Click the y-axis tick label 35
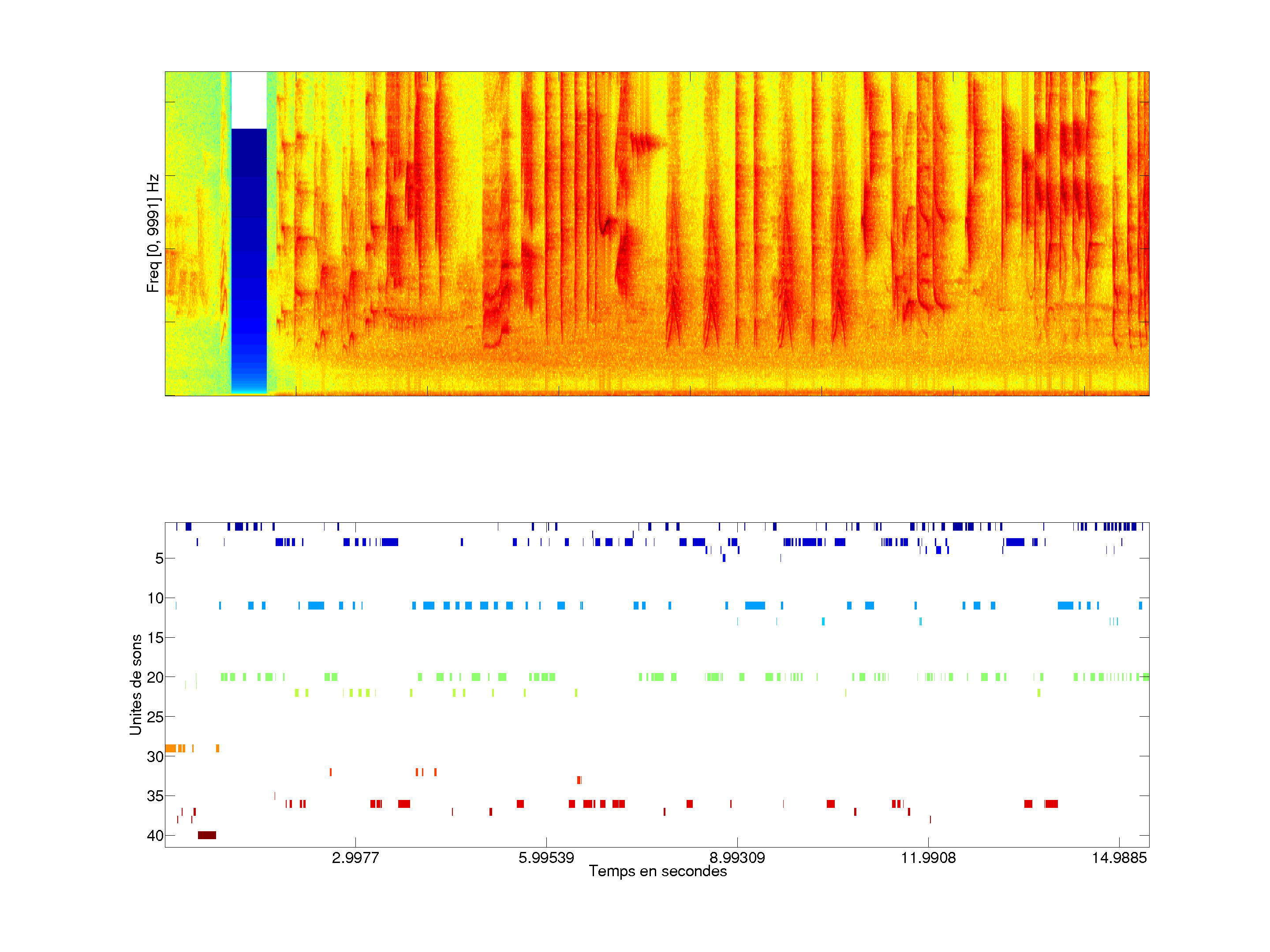Screen dimensions: 1270x952 pyautogui.click(x=155, y=796)
